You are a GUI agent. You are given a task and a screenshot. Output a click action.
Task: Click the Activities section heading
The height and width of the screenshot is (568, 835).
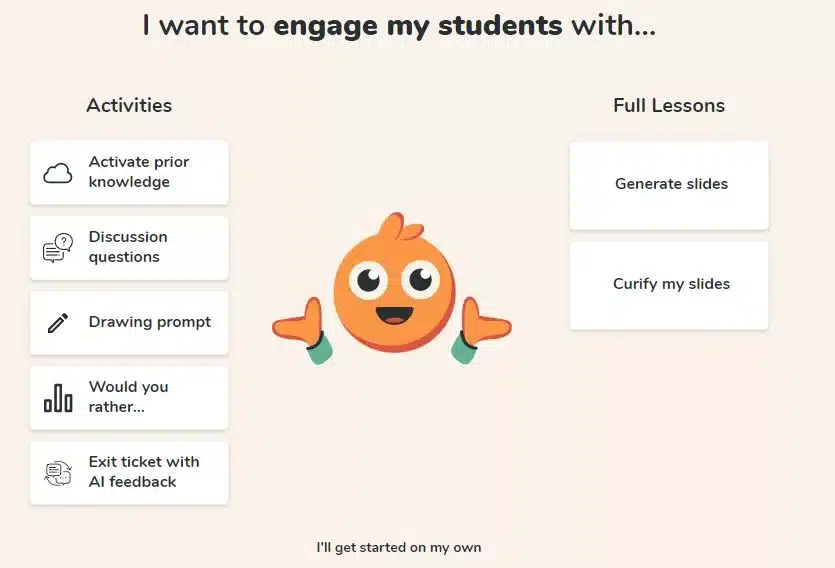(x=129, y=105)
